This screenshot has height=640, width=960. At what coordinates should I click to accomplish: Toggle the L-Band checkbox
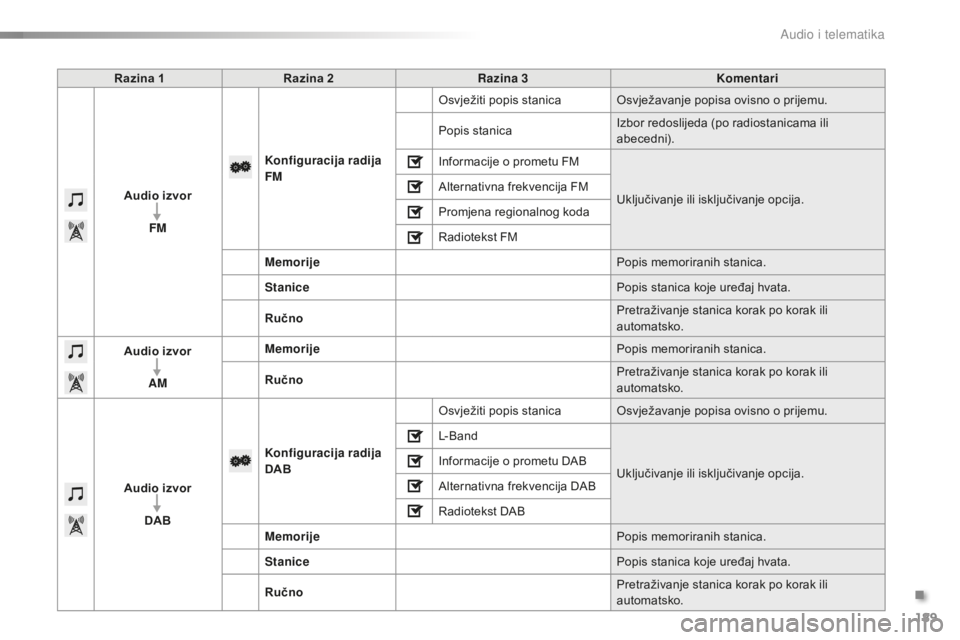414,437
